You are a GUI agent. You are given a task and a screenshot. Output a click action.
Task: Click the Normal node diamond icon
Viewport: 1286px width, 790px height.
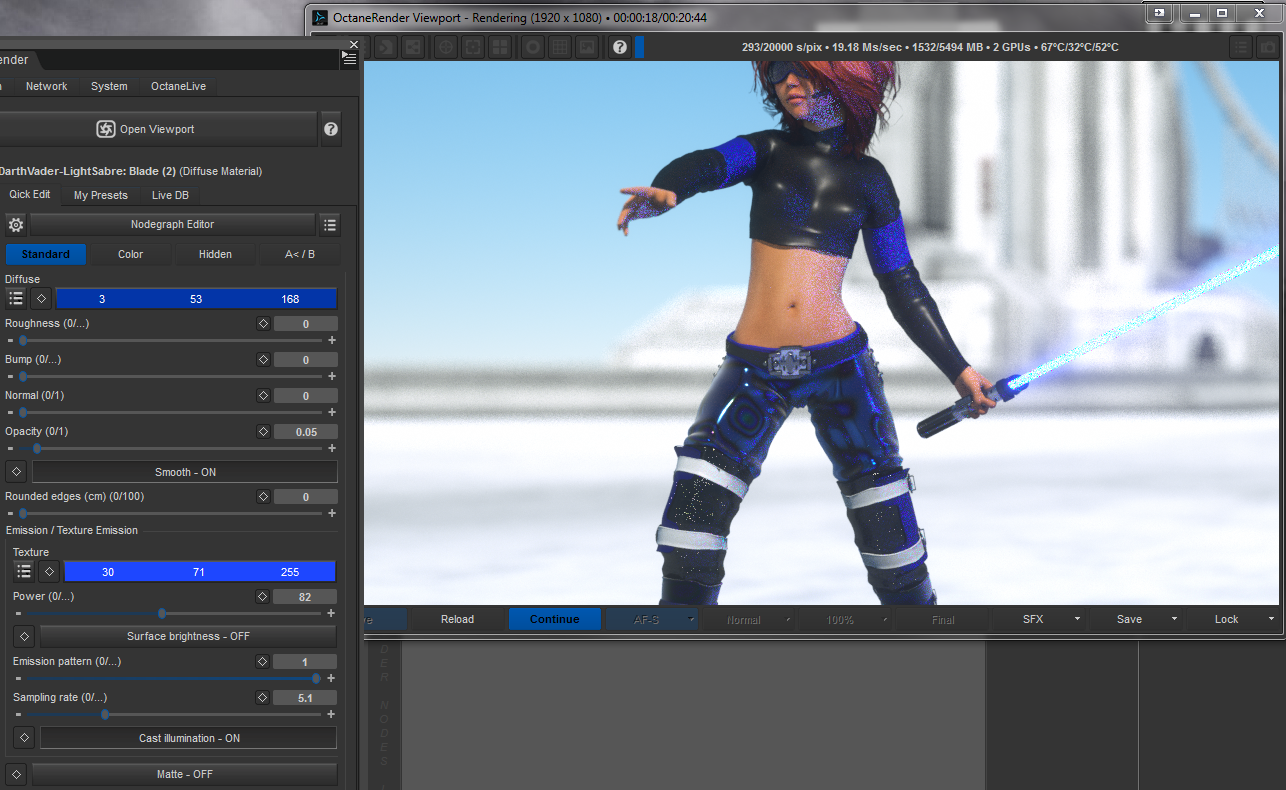coord(264,396)
